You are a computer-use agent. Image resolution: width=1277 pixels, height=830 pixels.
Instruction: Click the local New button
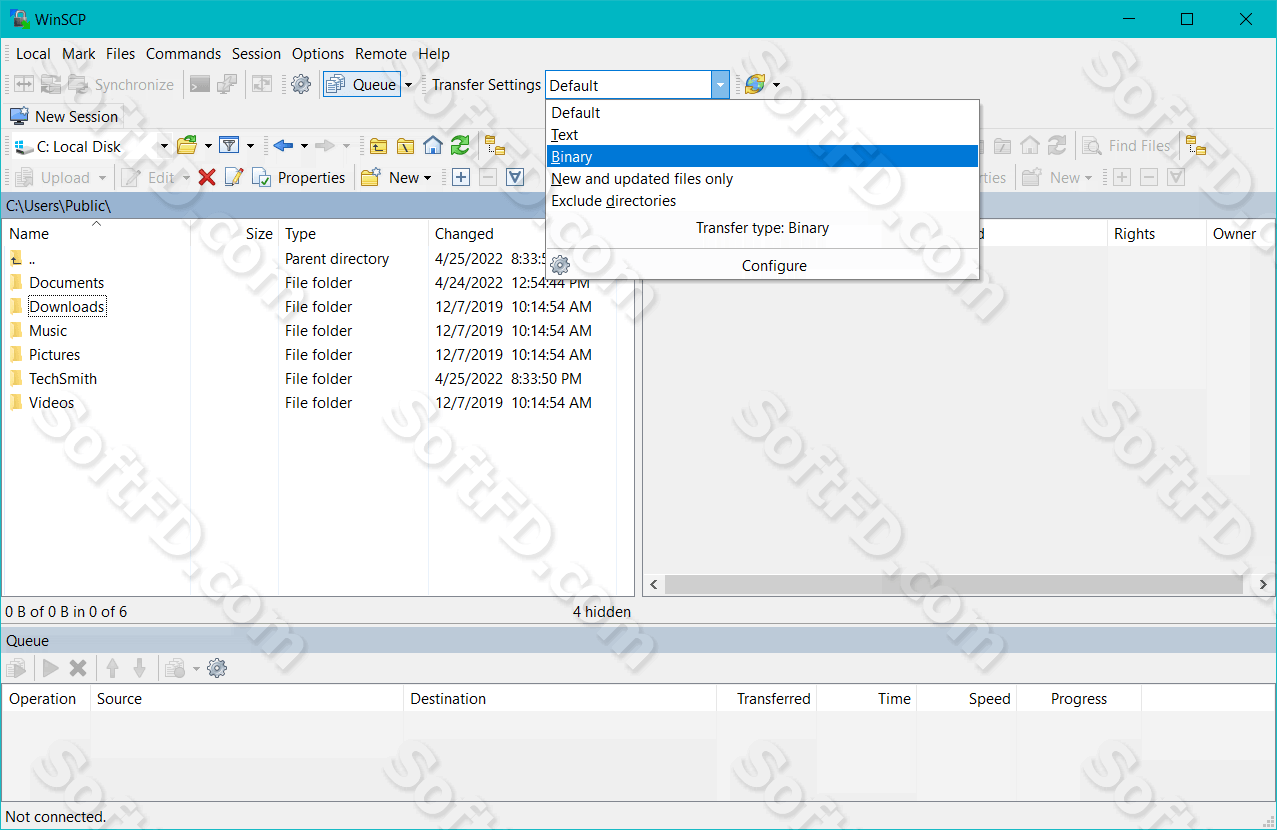click(x=396, y=178)
